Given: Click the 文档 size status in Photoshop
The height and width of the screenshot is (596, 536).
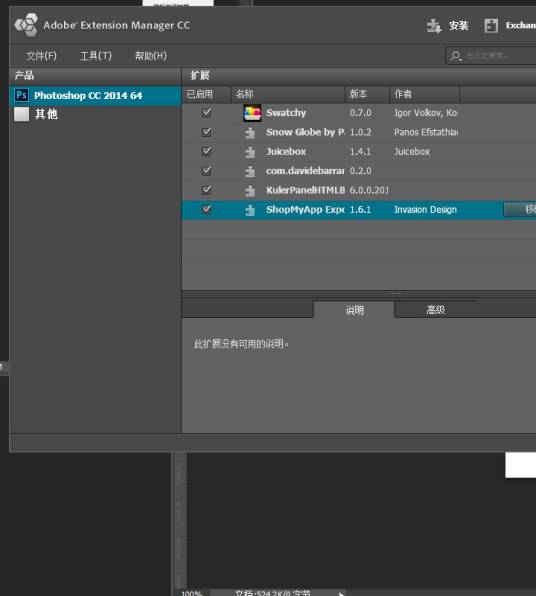Looking at the screenshot, I should [273, 593].
